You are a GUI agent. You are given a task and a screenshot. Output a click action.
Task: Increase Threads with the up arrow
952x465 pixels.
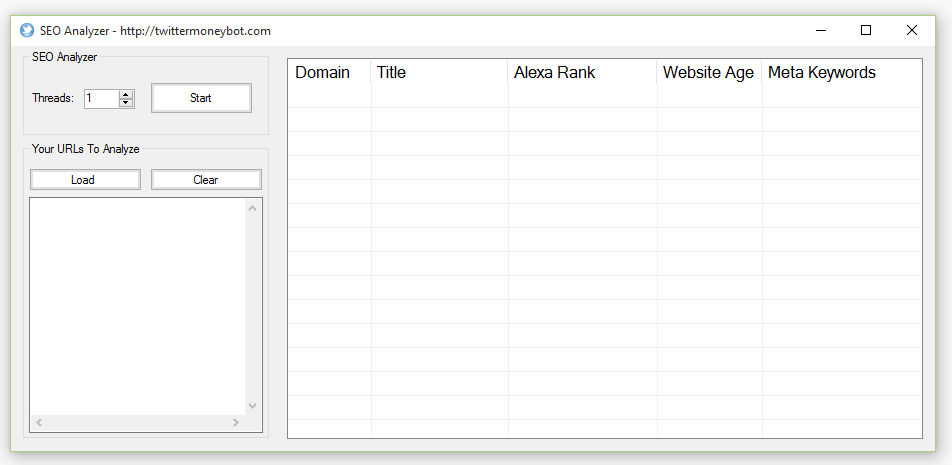126,94
